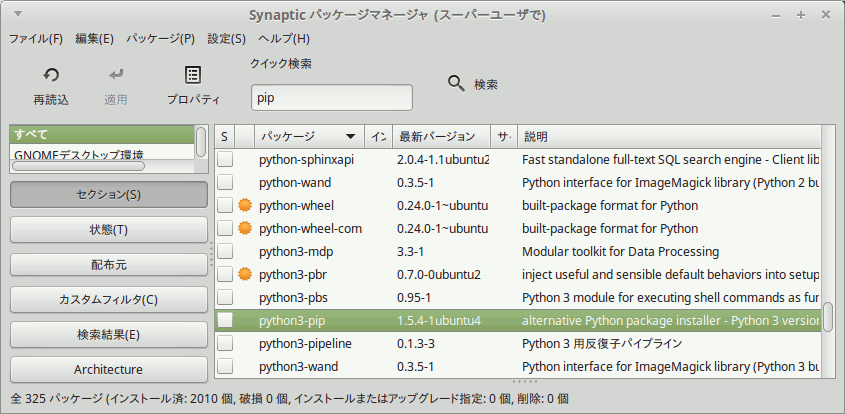Viewport: 845px width, 414px height.
Task: Click the package list vertical scrollbar thumb
Action: tap(827, 317)
